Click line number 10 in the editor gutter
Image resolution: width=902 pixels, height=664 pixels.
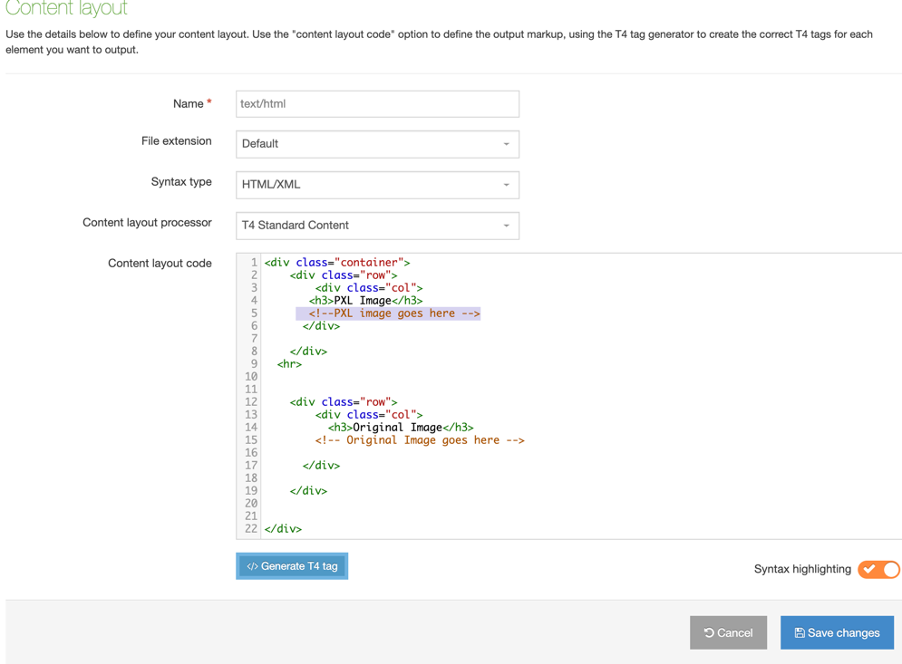click(x=251, y=377)
